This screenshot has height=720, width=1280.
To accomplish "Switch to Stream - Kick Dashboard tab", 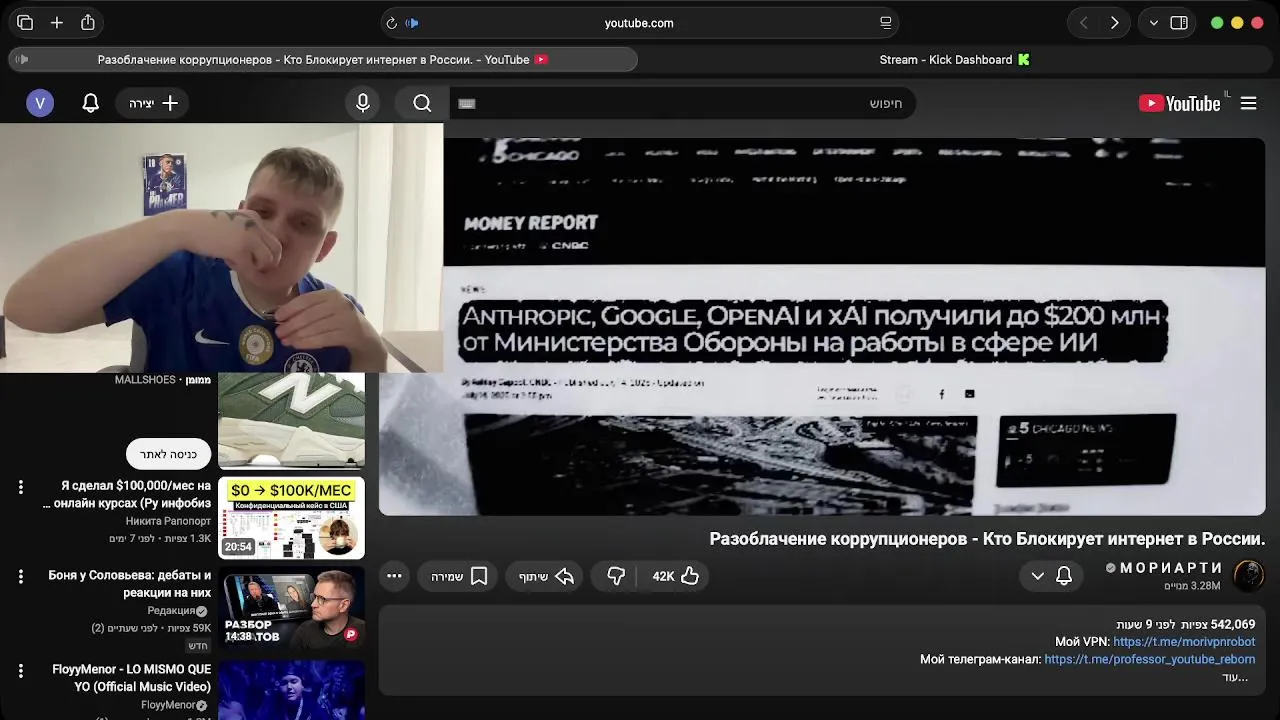I will point(954,60).
